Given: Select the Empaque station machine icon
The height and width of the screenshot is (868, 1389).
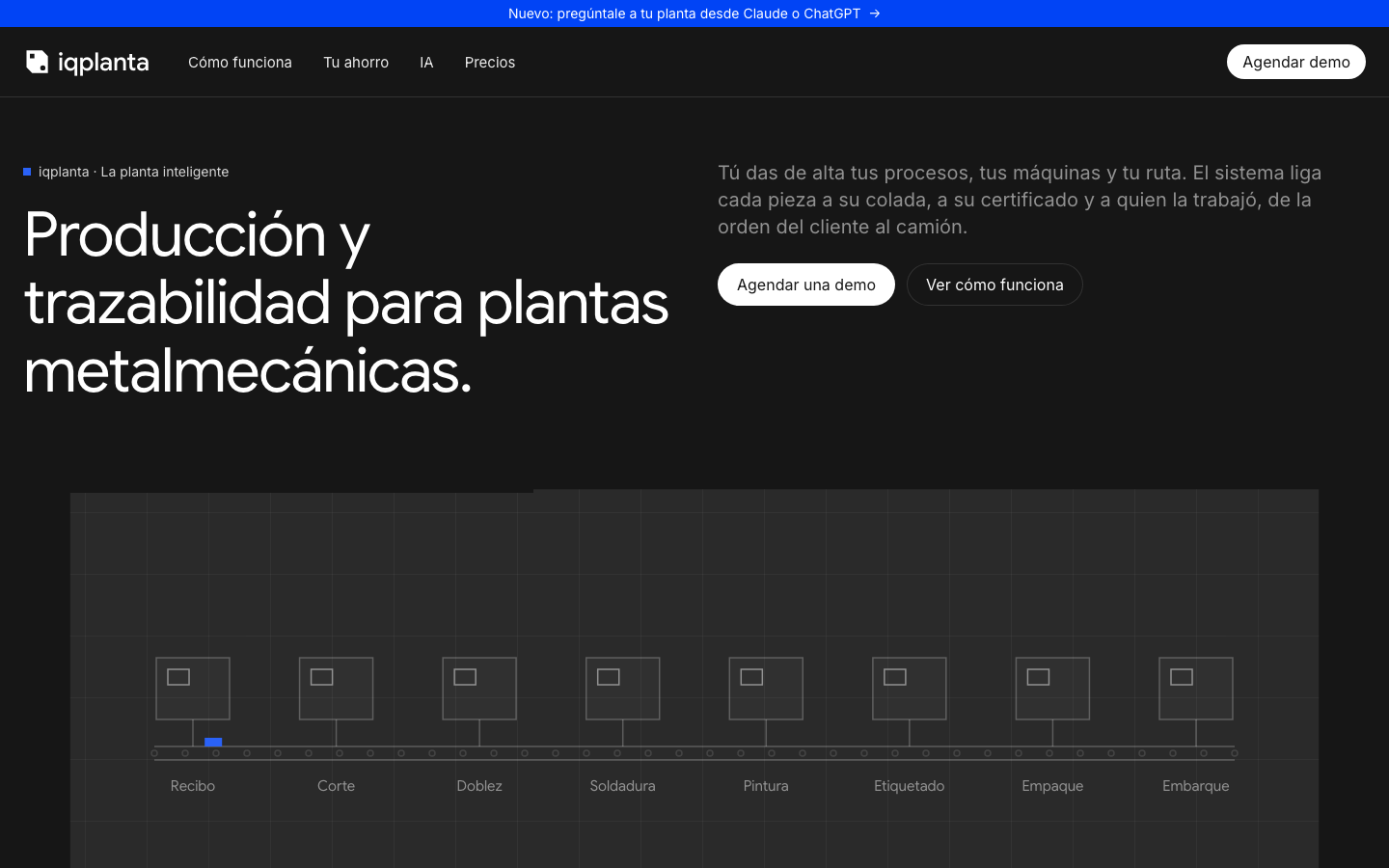Looking at the screenshot, I should click(x=1052, y=689).
